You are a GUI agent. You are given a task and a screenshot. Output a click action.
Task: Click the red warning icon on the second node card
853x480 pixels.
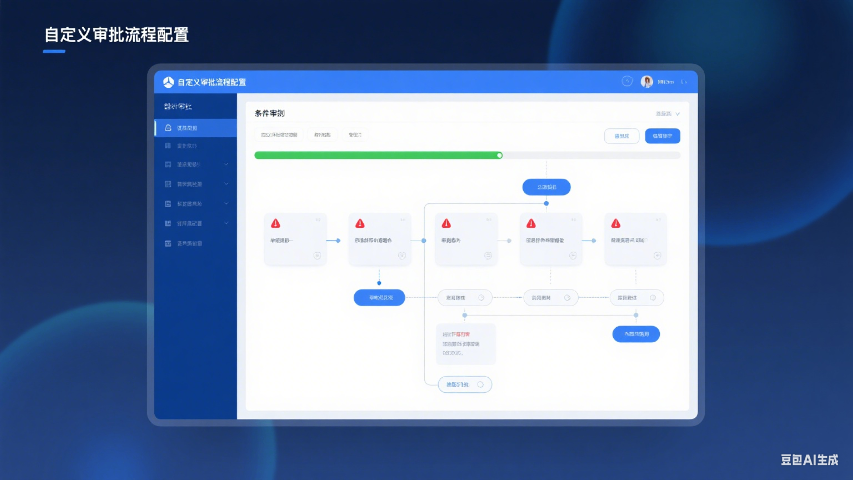360,223
